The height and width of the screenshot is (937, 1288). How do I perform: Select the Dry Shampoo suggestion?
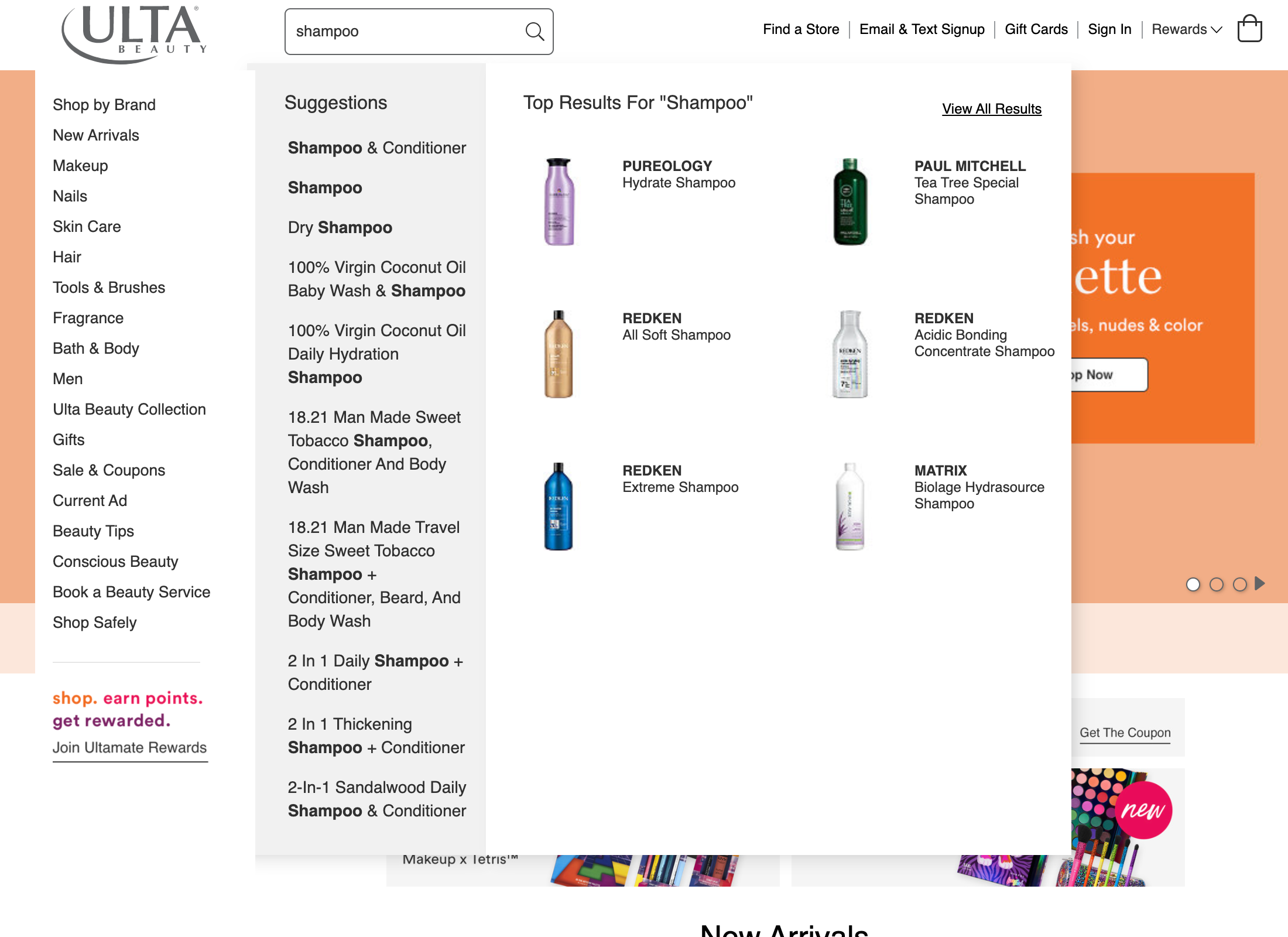tap(340, 227)
